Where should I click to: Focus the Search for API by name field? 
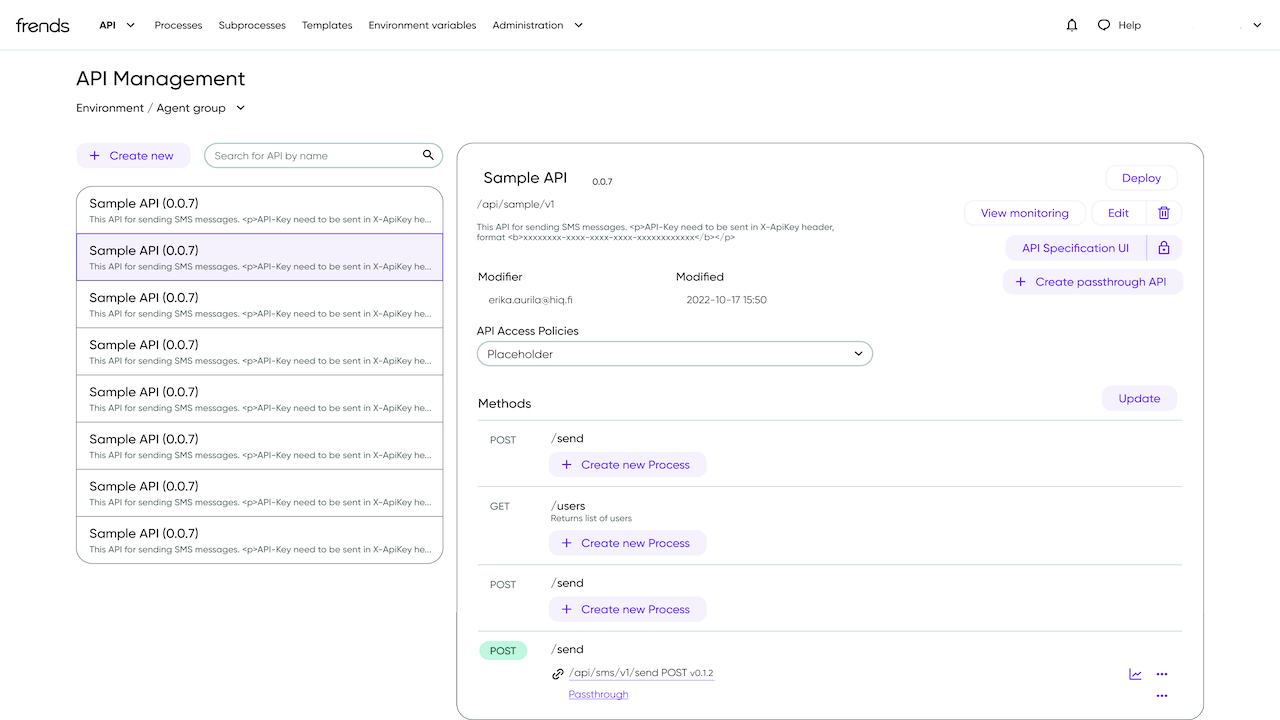pos(323,155)
